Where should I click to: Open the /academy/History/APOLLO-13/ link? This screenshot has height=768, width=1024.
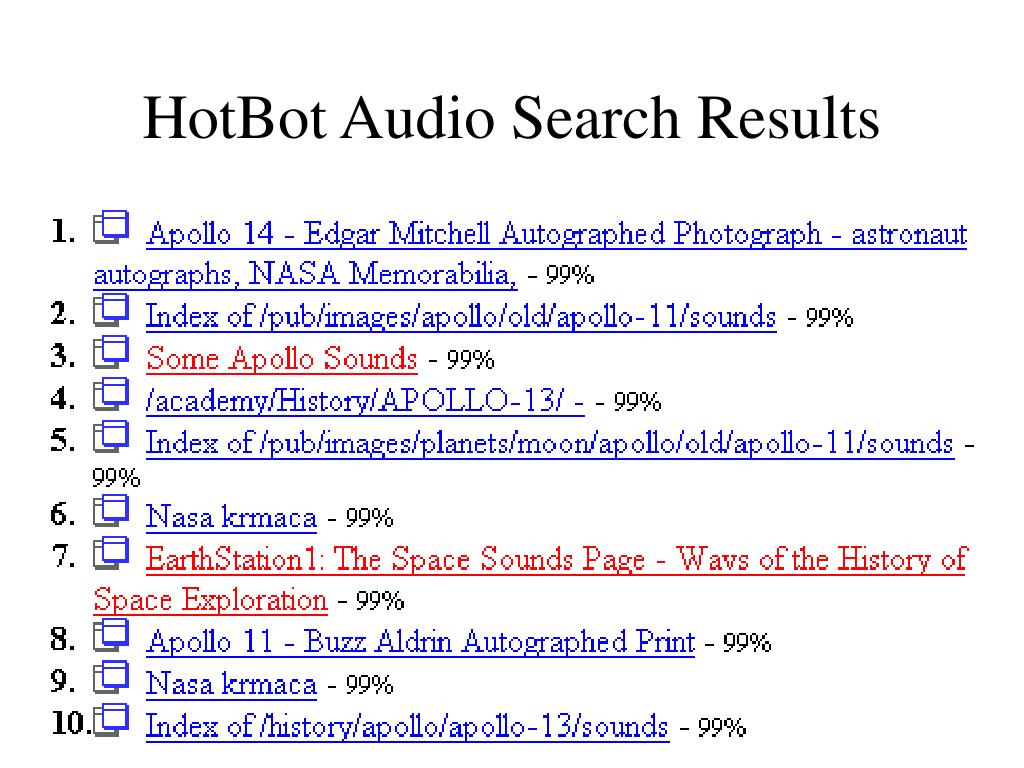(x=365, y=400)
